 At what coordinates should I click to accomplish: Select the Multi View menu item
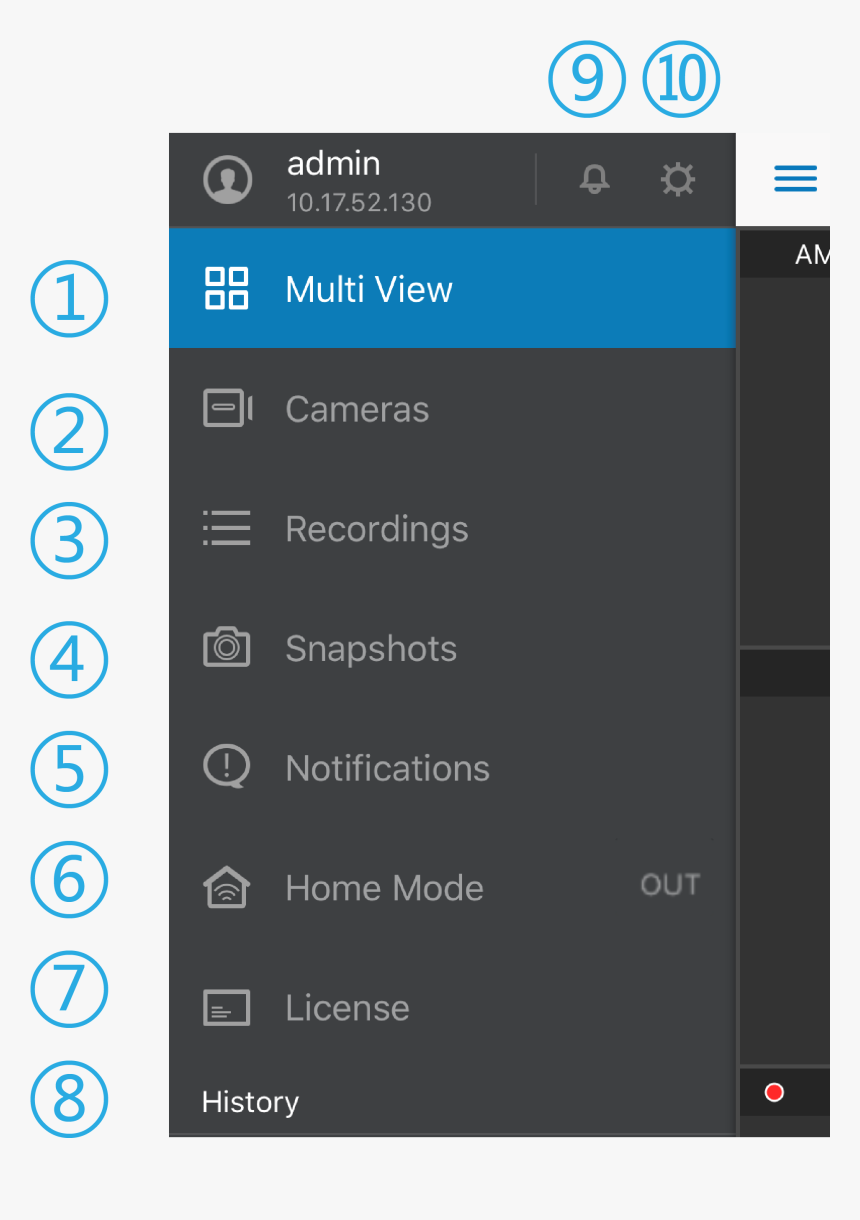pyautogui.click(x=369, y=290)
